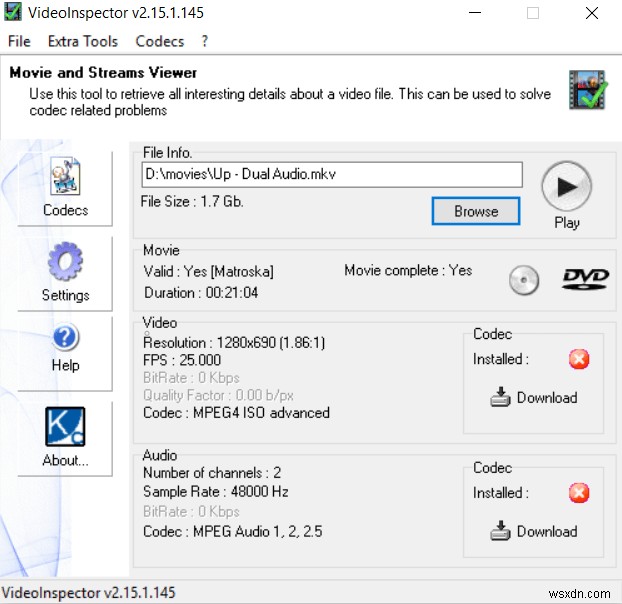Open the Help question mark icon
Screen dimensions: 622x604
(x=65, y=337)
